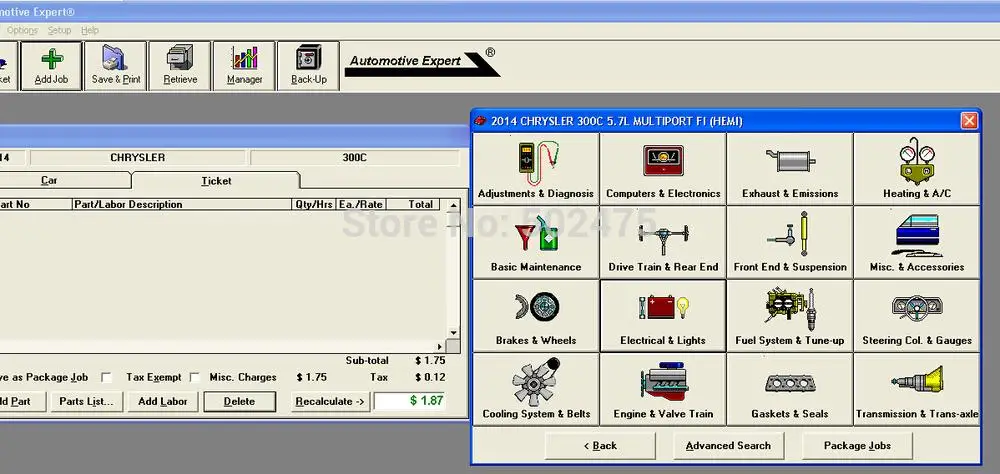Click the green total amount field
Viewport: 1000px width, 474px height.
(x=411, y=401)
